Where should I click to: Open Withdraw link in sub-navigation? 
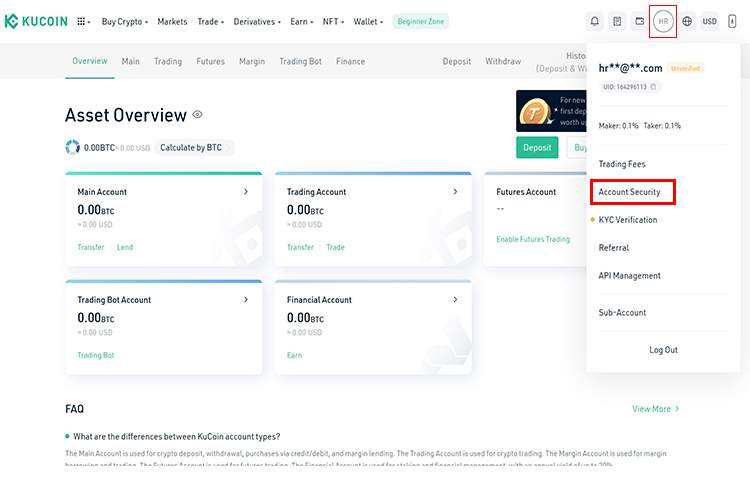pyautogui.click(x=503, y=61)
